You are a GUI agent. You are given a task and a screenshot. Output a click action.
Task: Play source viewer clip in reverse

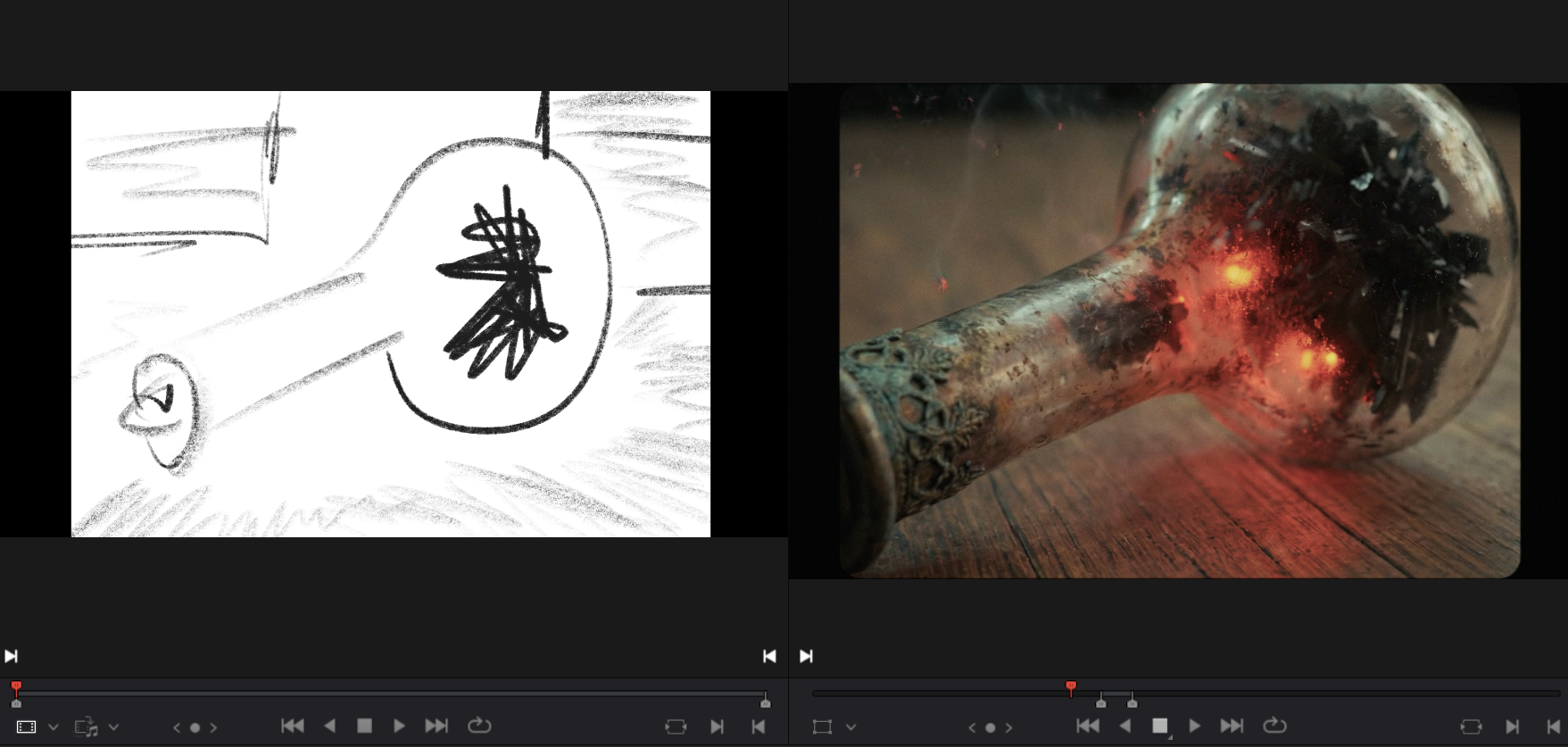click(329, 726)
